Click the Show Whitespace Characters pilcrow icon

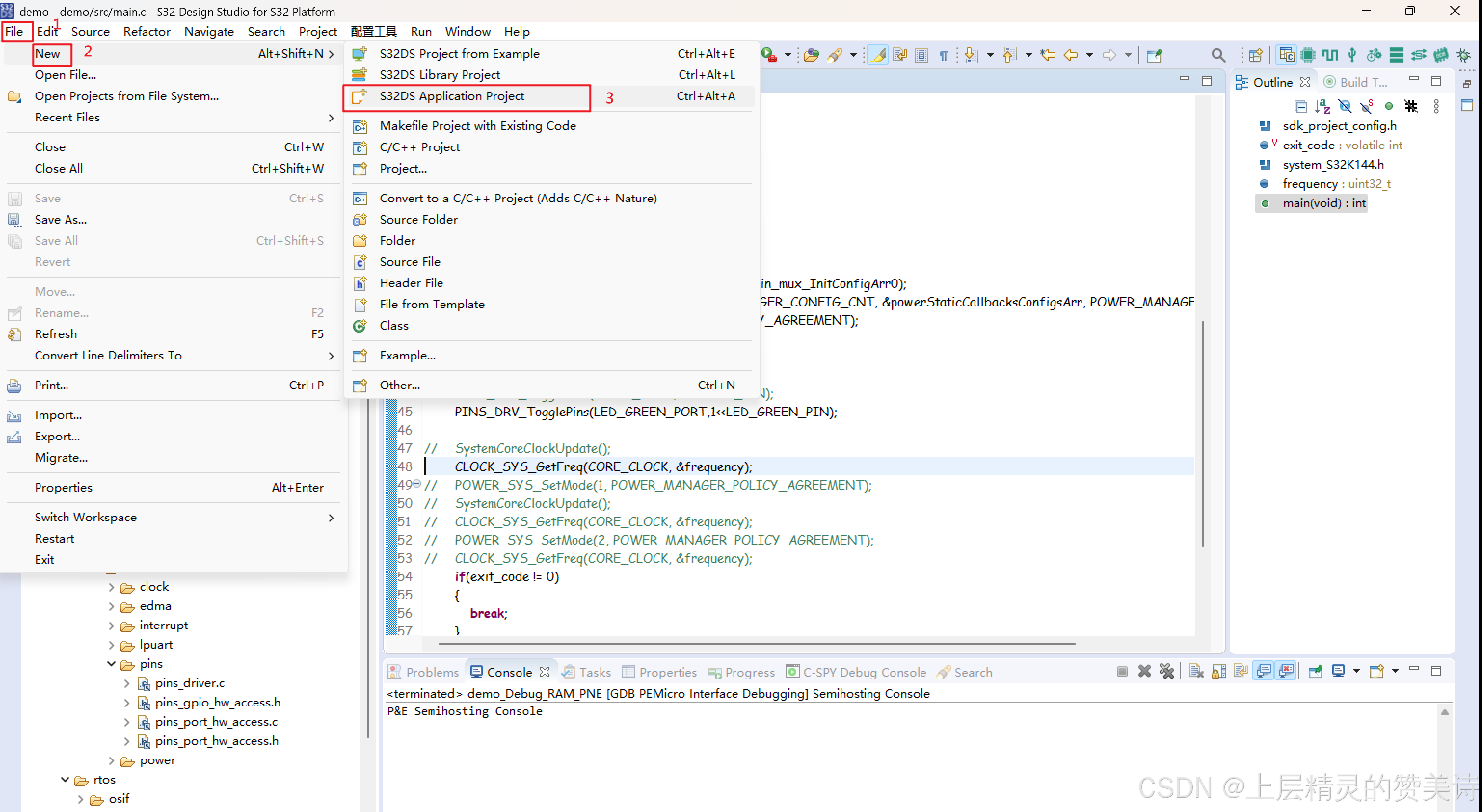click(x=944, y=55)
